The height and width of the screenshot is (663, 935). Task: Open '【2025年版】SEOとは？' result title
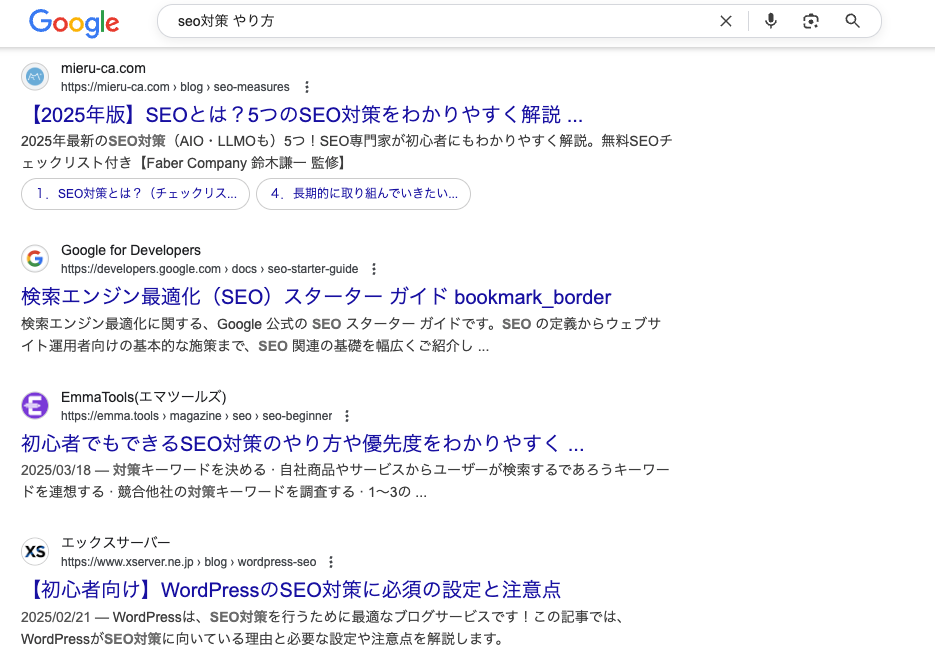301,114
